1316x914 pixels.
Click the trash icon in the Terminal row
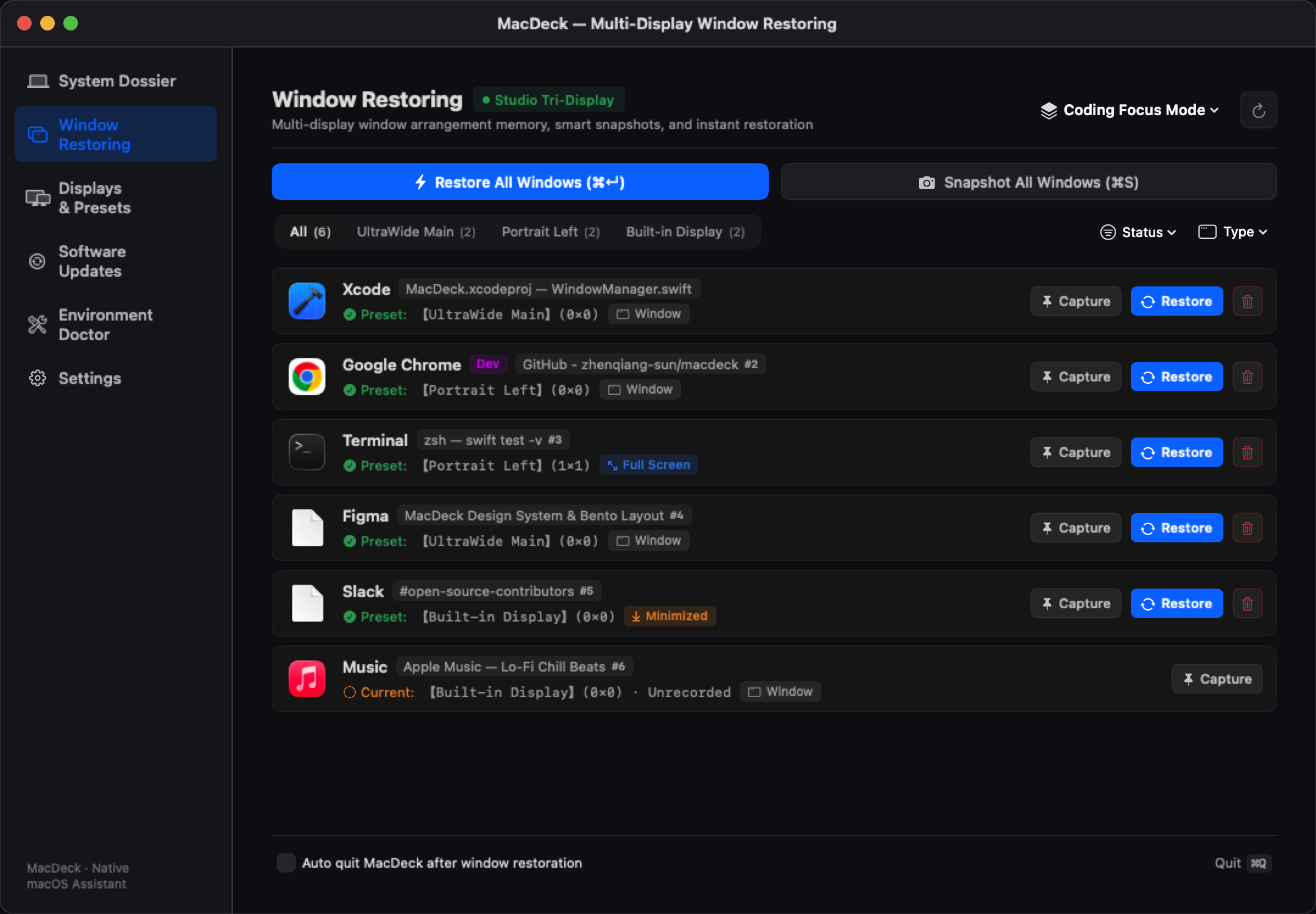[1247, 452]
